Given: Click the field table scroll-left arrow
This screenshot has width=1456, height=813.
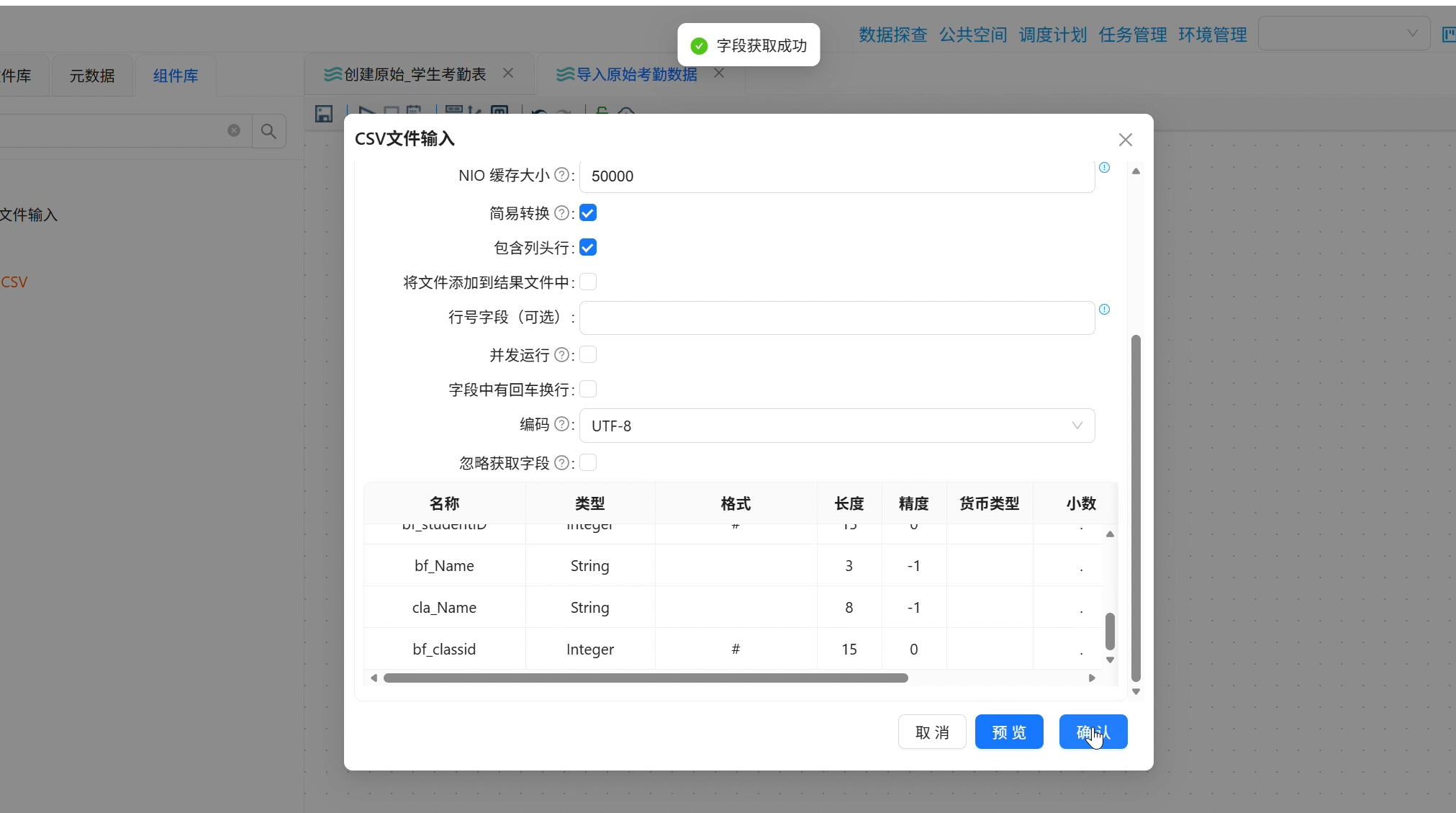Looking at the screenshot, I should pos(374,678).
